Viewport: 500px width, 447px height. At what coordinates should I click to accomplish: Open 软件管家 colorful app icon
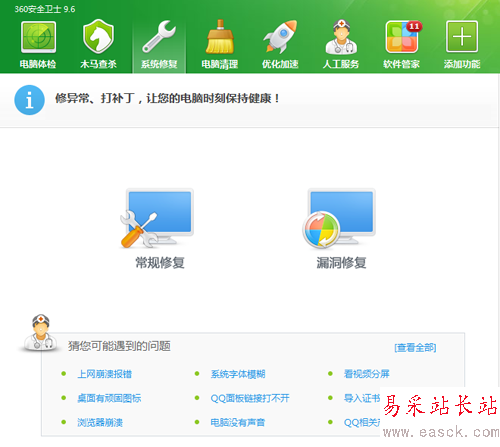point(403,37)
